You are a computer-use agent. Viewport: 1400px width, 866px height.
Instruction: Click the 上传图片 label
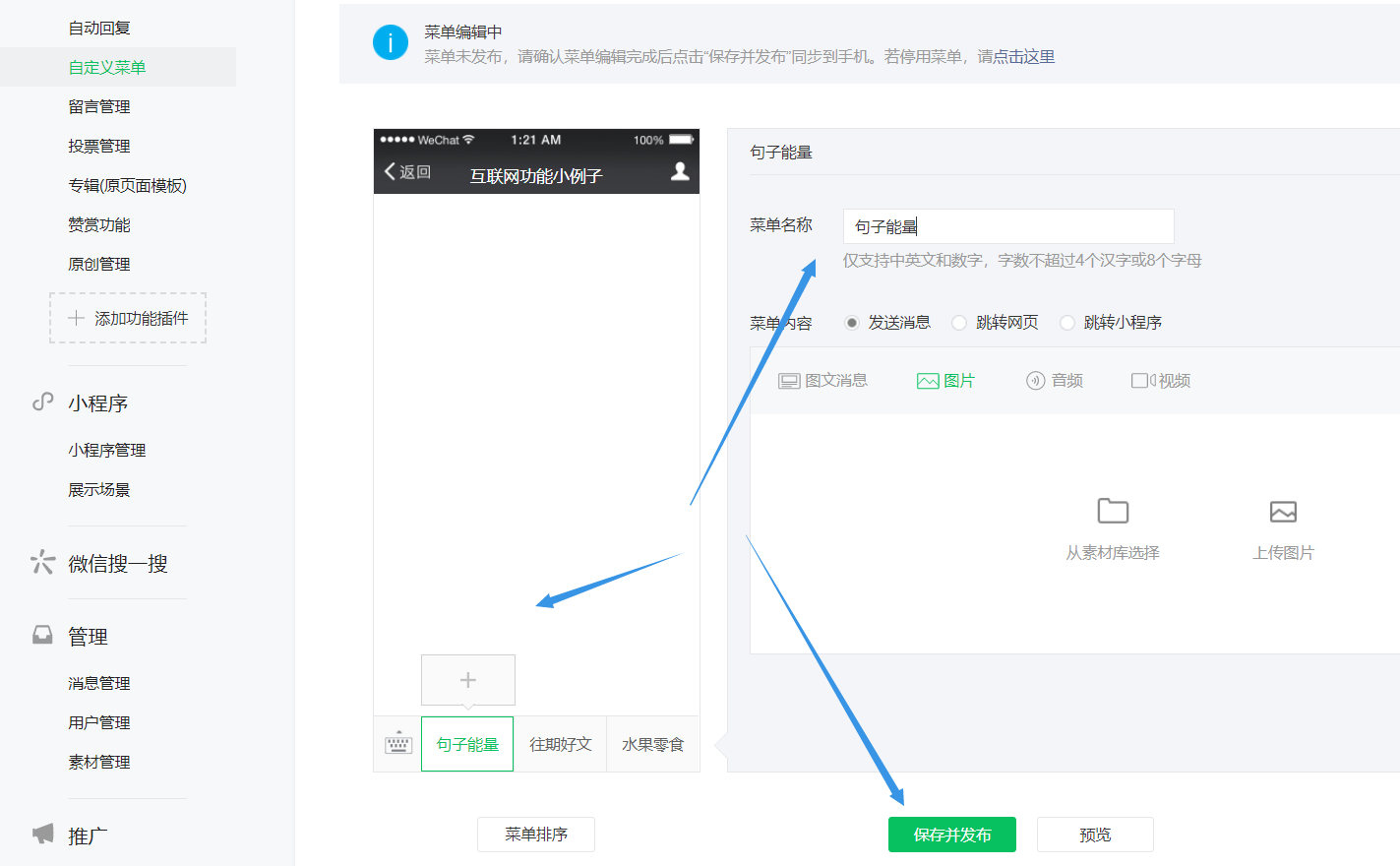(1283, 553)
